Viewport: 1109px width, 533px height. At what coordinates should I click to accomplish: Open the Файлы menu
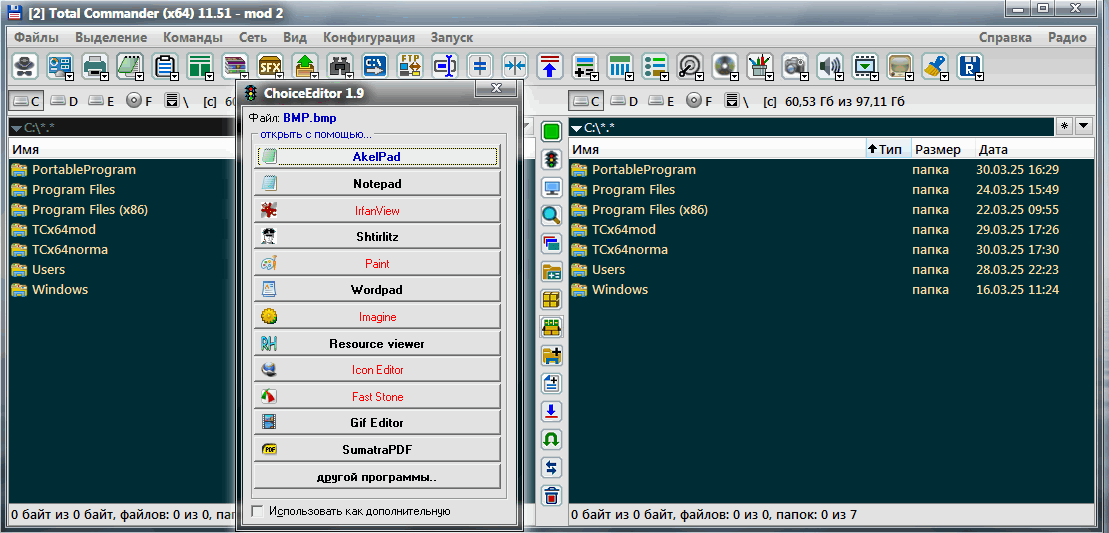(x=36, y=37)
